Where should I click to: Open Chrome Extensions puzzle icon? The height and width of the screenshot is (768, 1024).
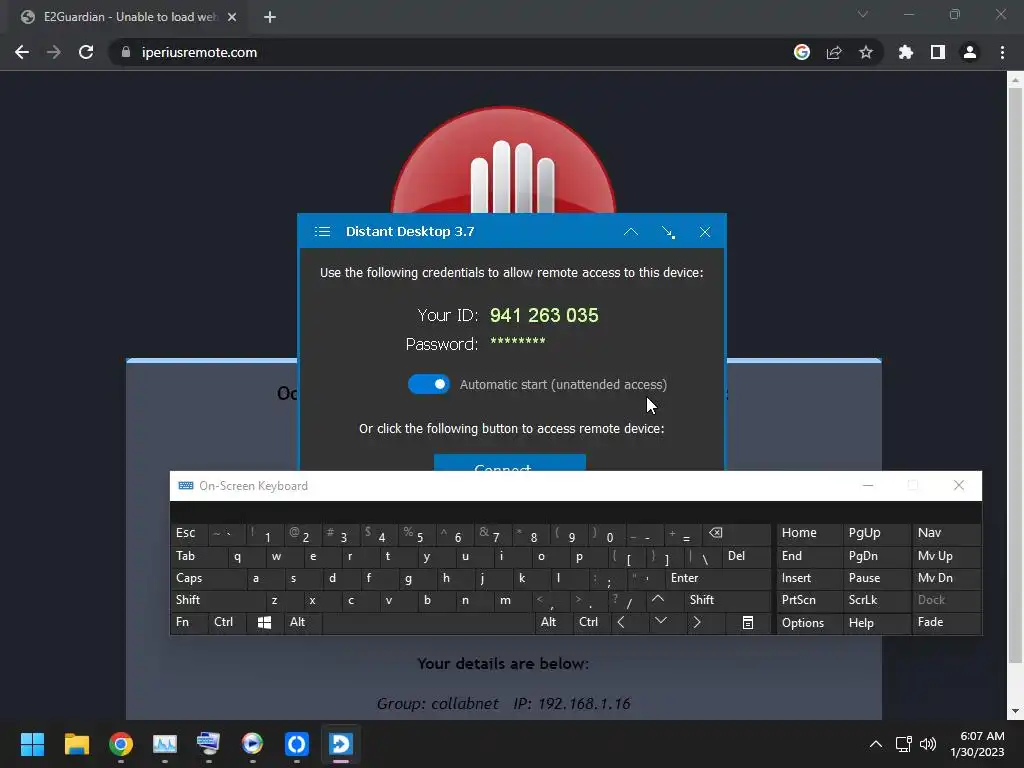tap(905, 52)
